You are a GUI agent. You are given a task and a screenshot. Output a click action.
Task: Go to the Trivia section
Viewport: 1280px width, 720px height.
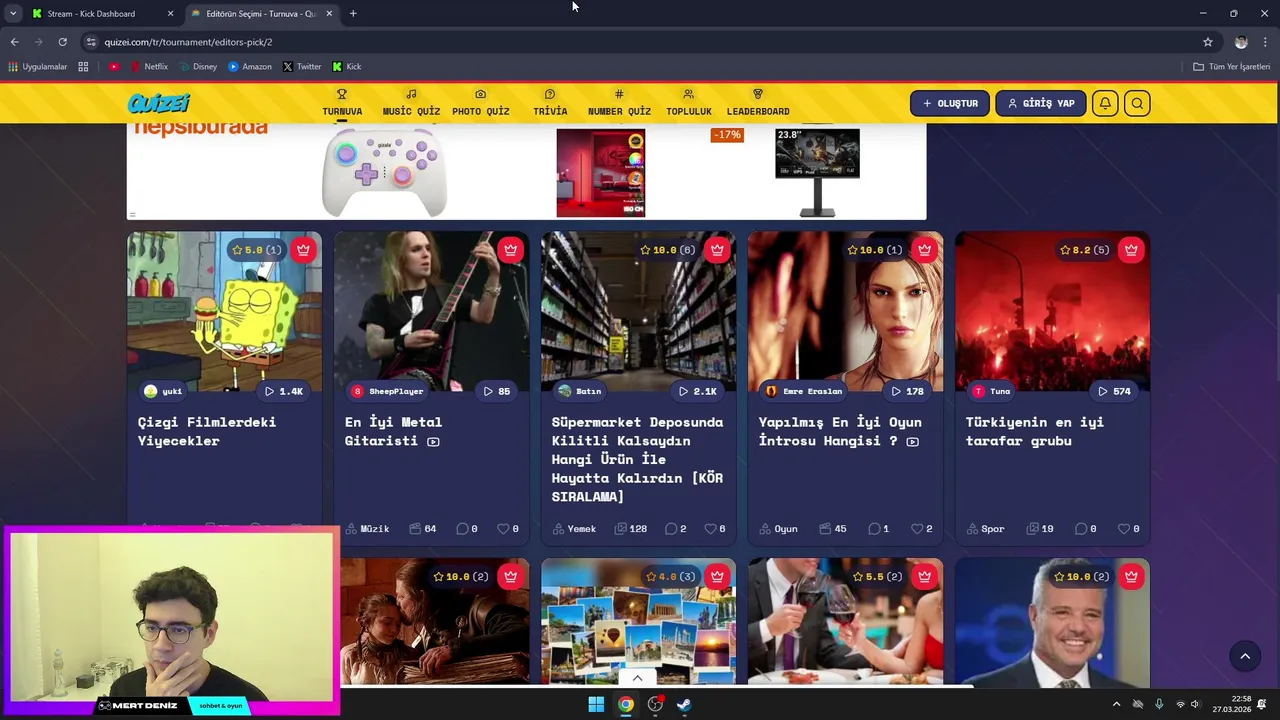[550, 103]
